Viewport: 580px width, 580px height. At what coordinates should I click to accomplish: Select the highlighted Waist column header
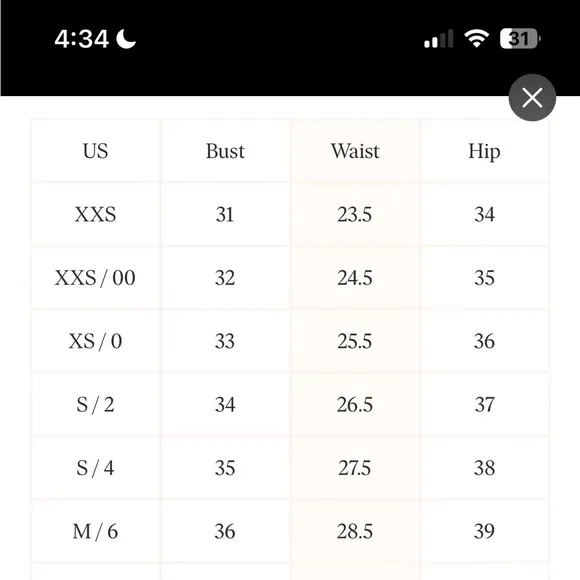(355, 151)
